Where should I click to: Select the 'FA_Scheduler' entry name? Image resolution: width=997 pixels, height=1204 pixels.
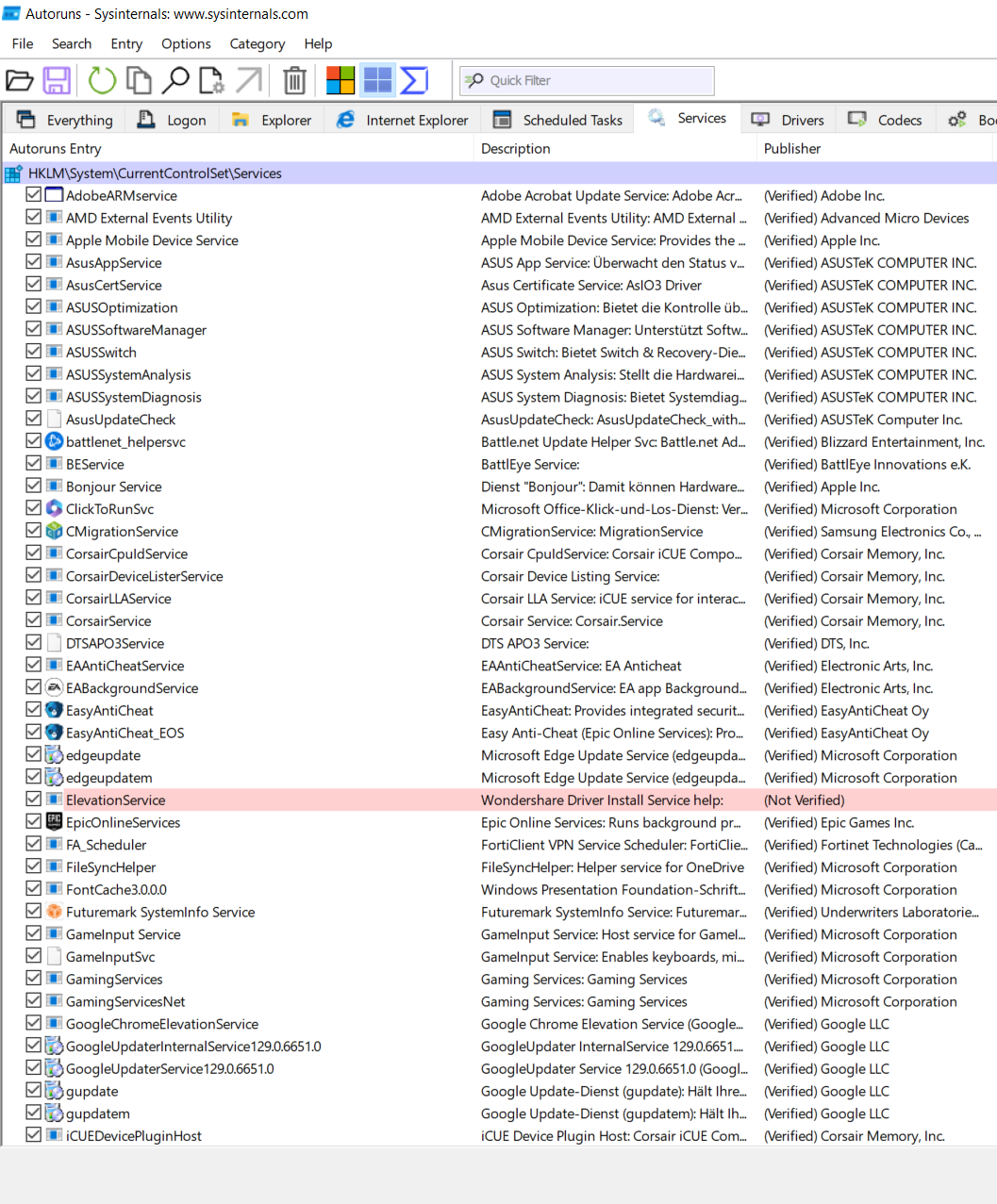107,845
